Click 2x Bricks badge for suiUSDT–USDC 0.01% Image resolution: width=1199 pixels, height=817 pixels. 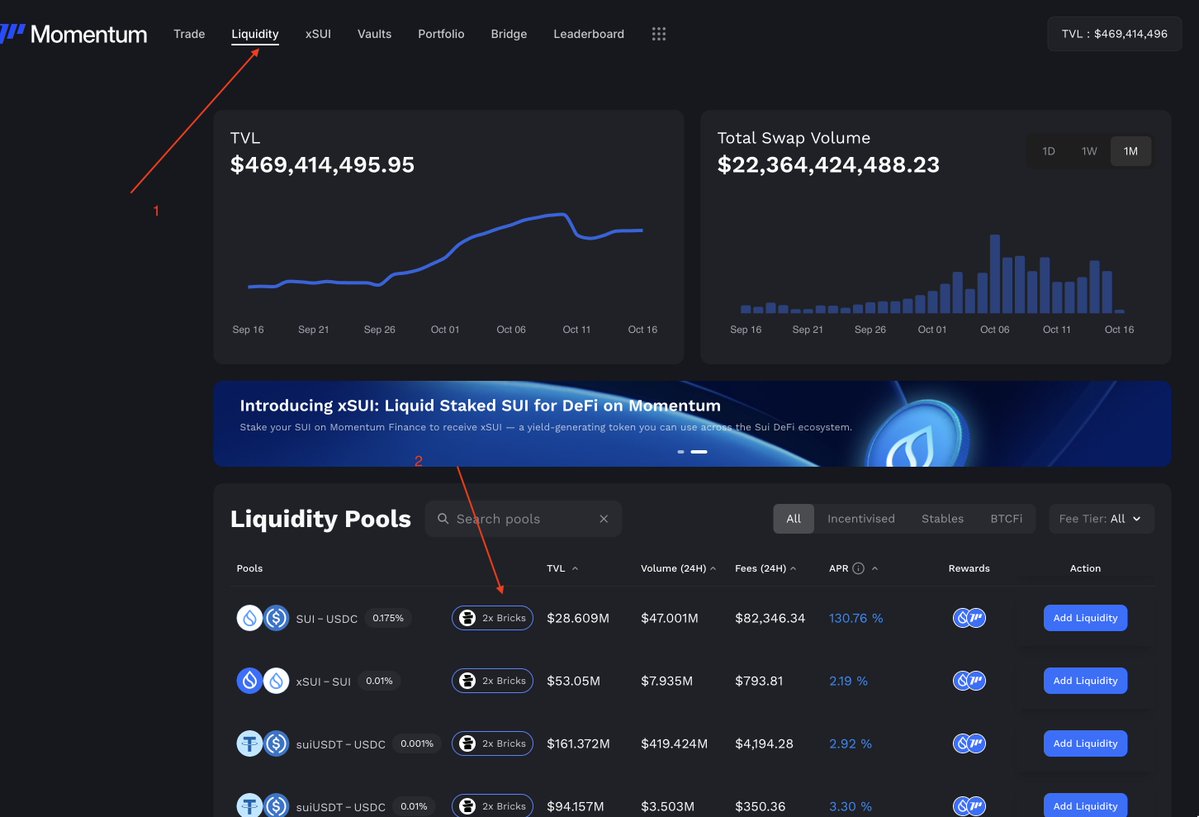(492, 806)
